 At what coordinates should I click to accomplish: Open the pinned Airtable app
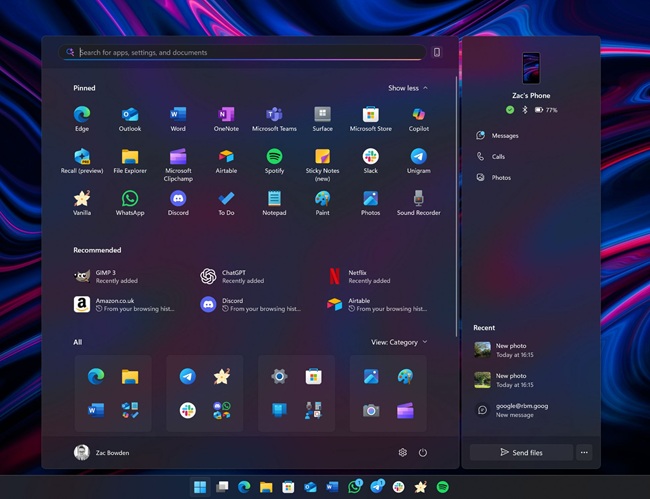click(226, 161)
